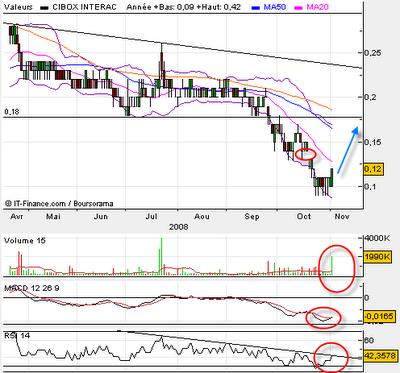This screenshot has height=373, width=400.
Task: Click the black legend swatch before CIBOX
Action: pyautogui.click(x=45, y=7)
